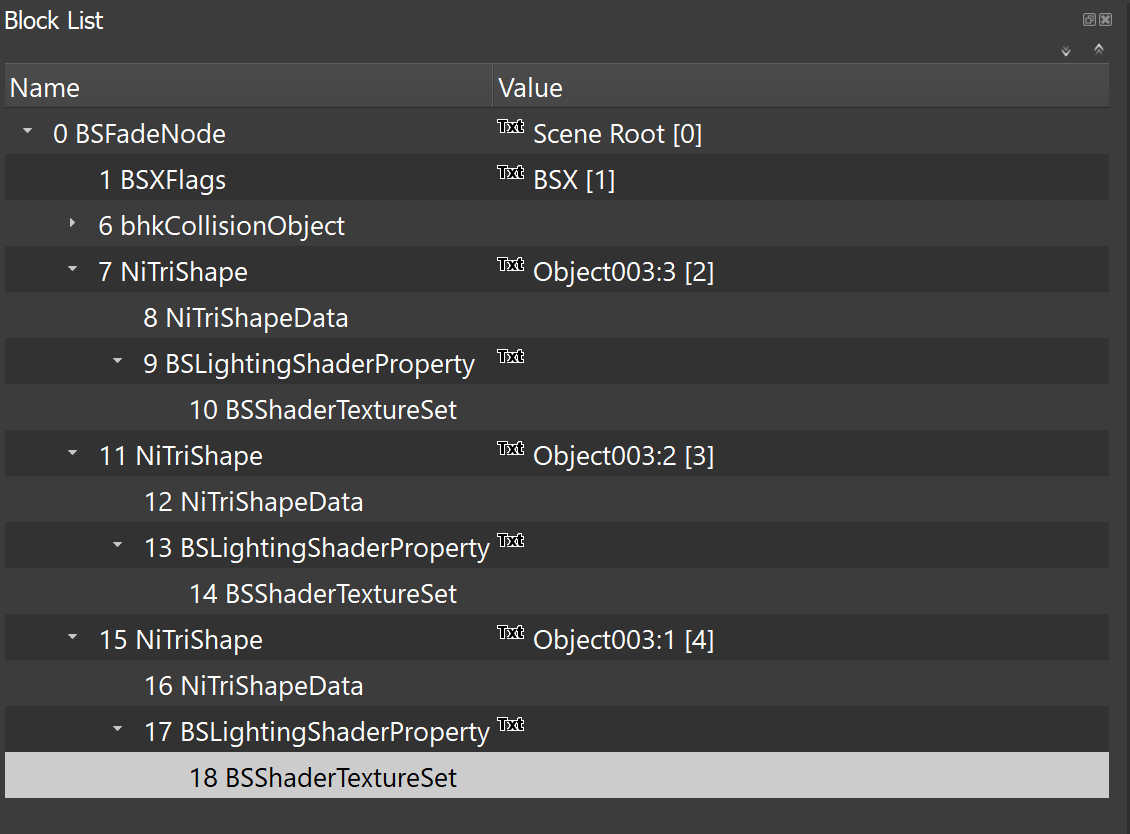
Task: Collapse the 0 BSFadeNode root node
Action: click(27, 132)
